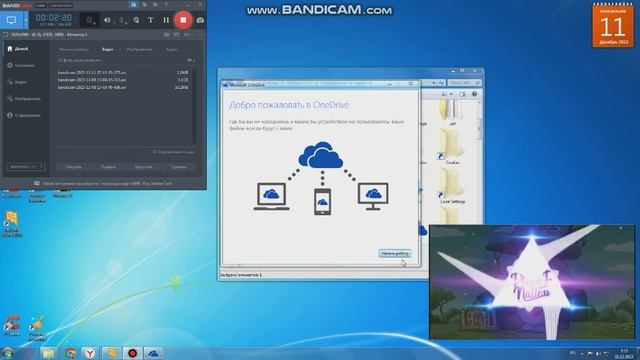
Task: Open broom cleaner desktop shortcut
Action: 37,328
